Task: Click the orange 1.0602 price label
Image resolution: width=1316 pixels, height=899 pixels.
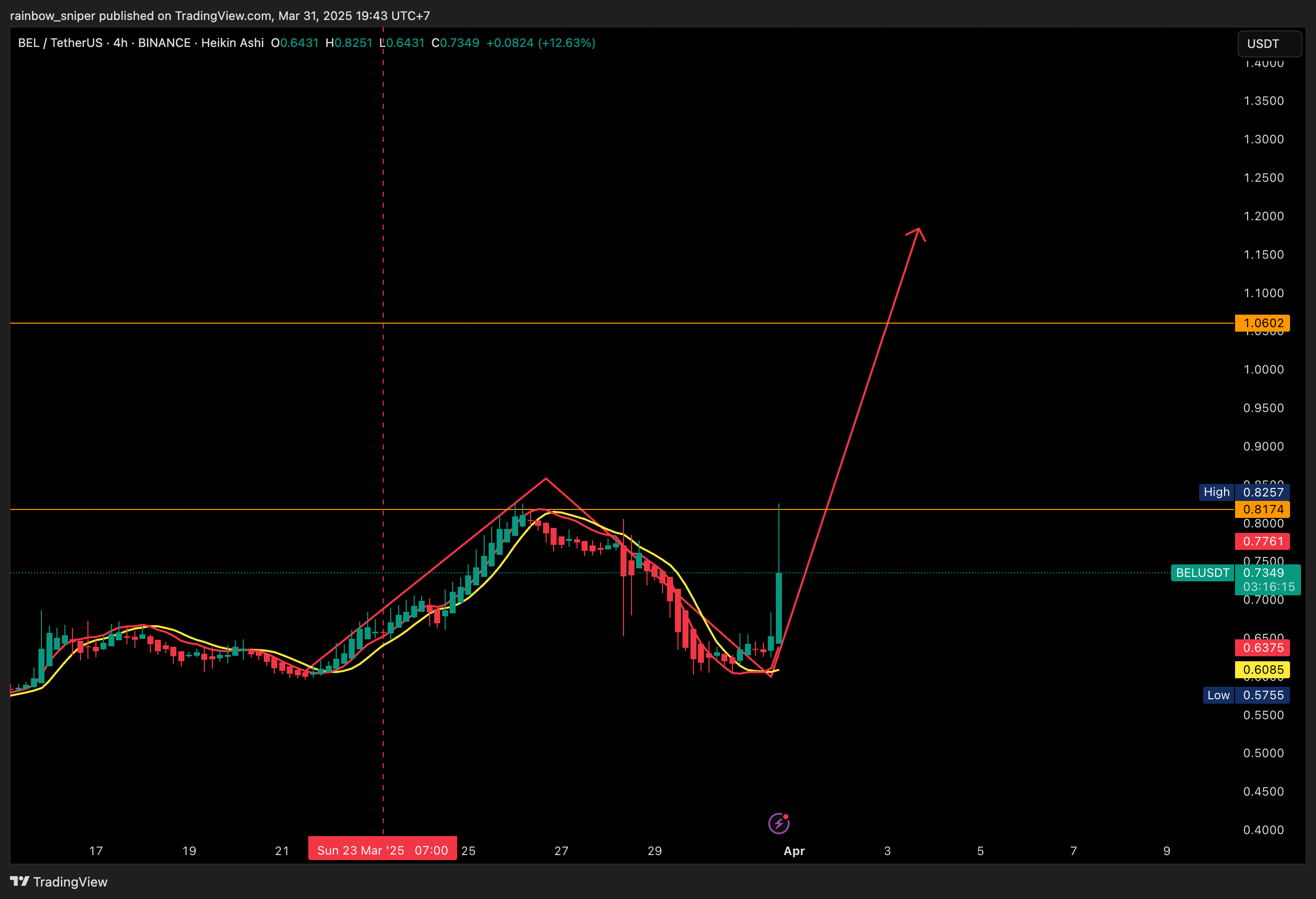Action: [1262, 323]
